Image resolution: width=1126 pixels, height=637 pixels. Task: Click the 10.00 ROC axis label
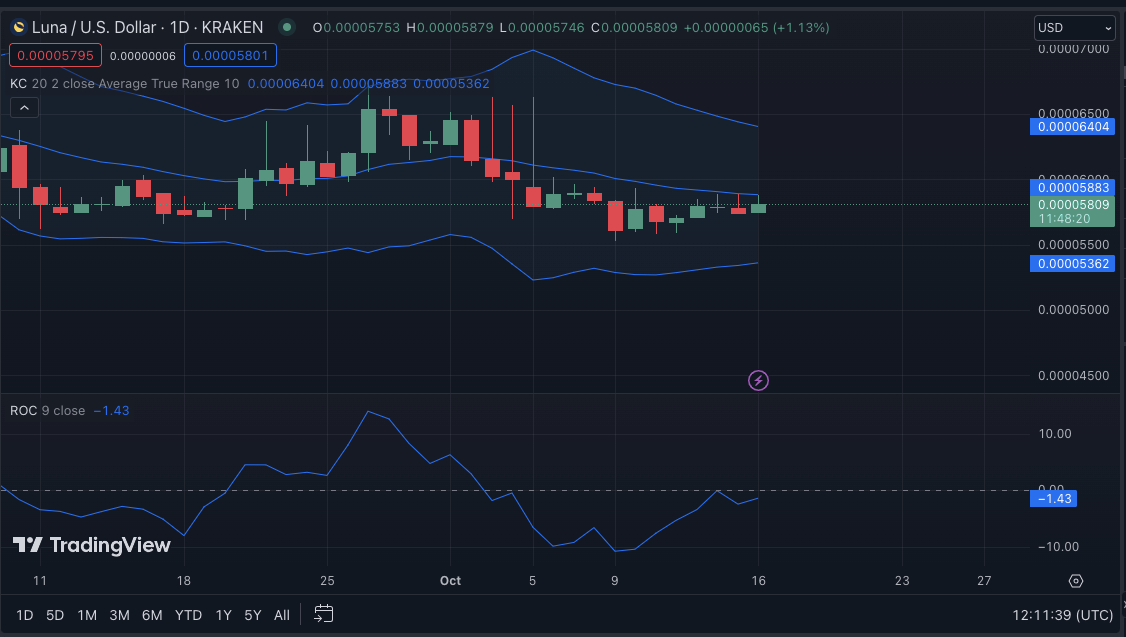[x=1055, y=433]
